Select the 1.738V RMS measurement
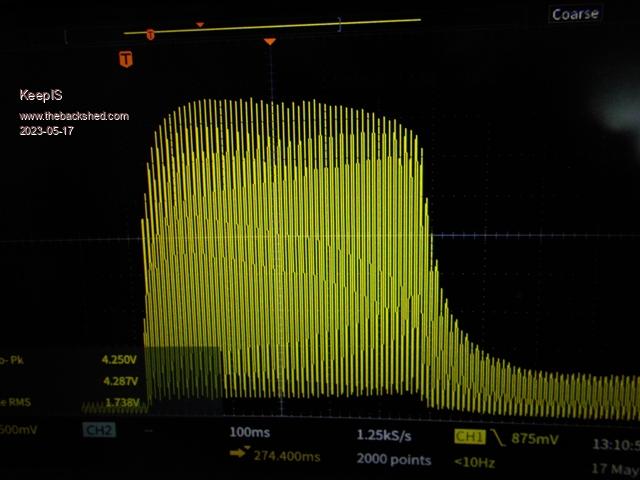This screenshot has width=640, height=480. tap(124, 403)
